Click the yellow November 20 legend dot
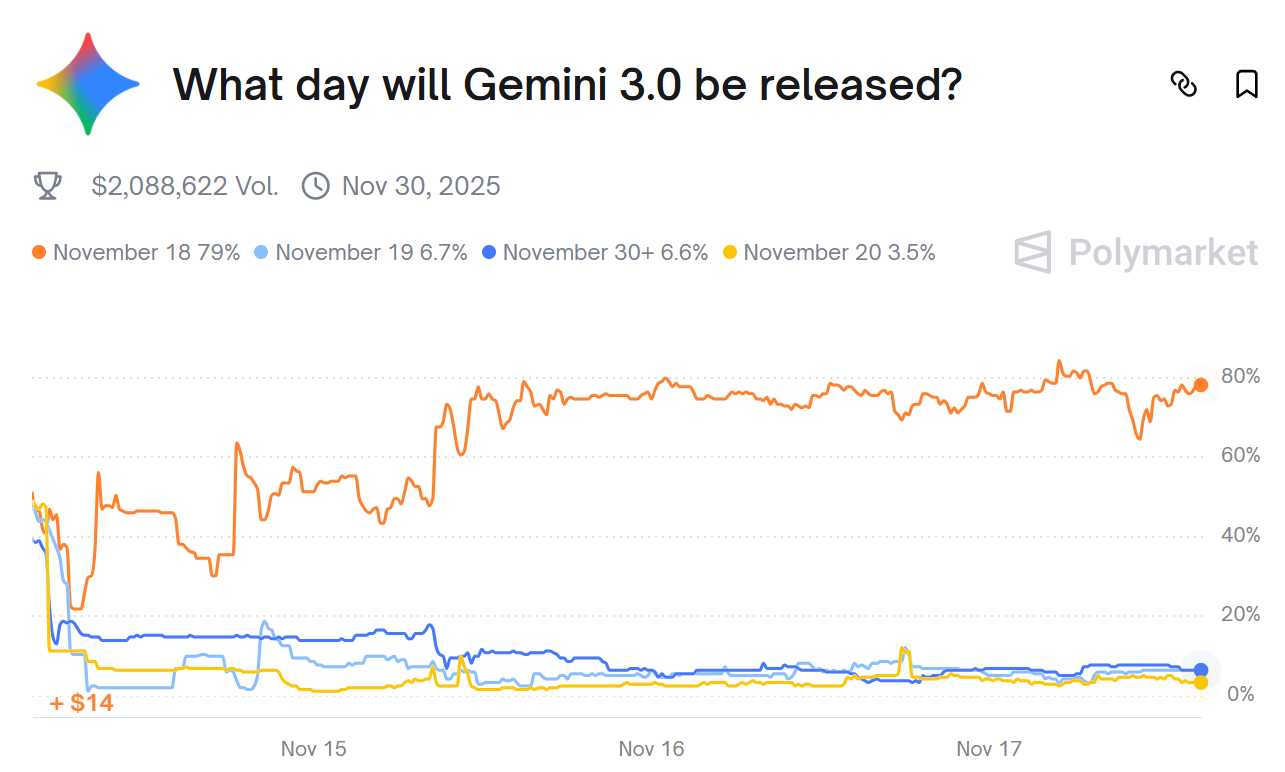 pos(730,253)
